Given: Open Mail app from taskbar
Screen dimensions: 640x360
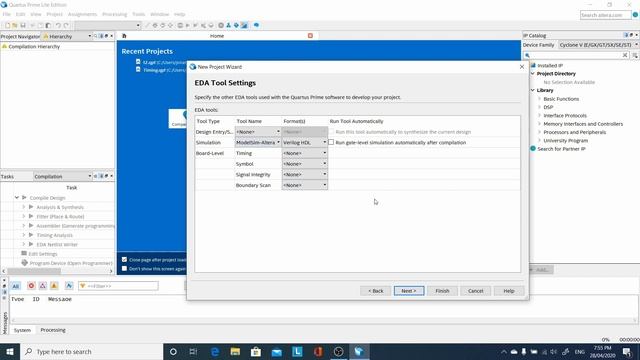Looking at the screenshot, I should (x=276, y=351).
